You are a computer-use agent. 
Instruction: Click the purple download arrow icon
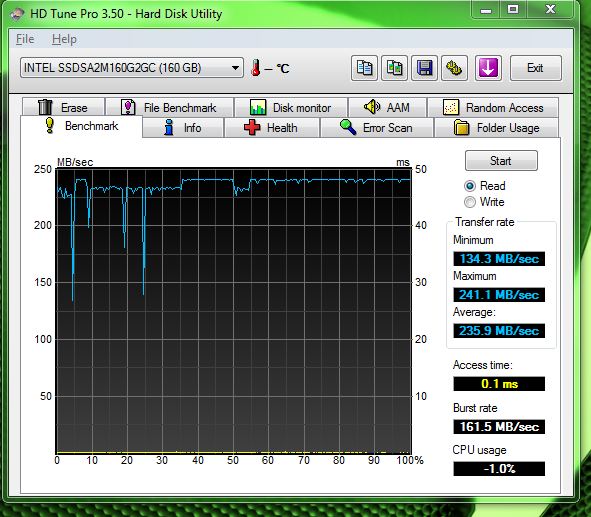tap(488, 68)
